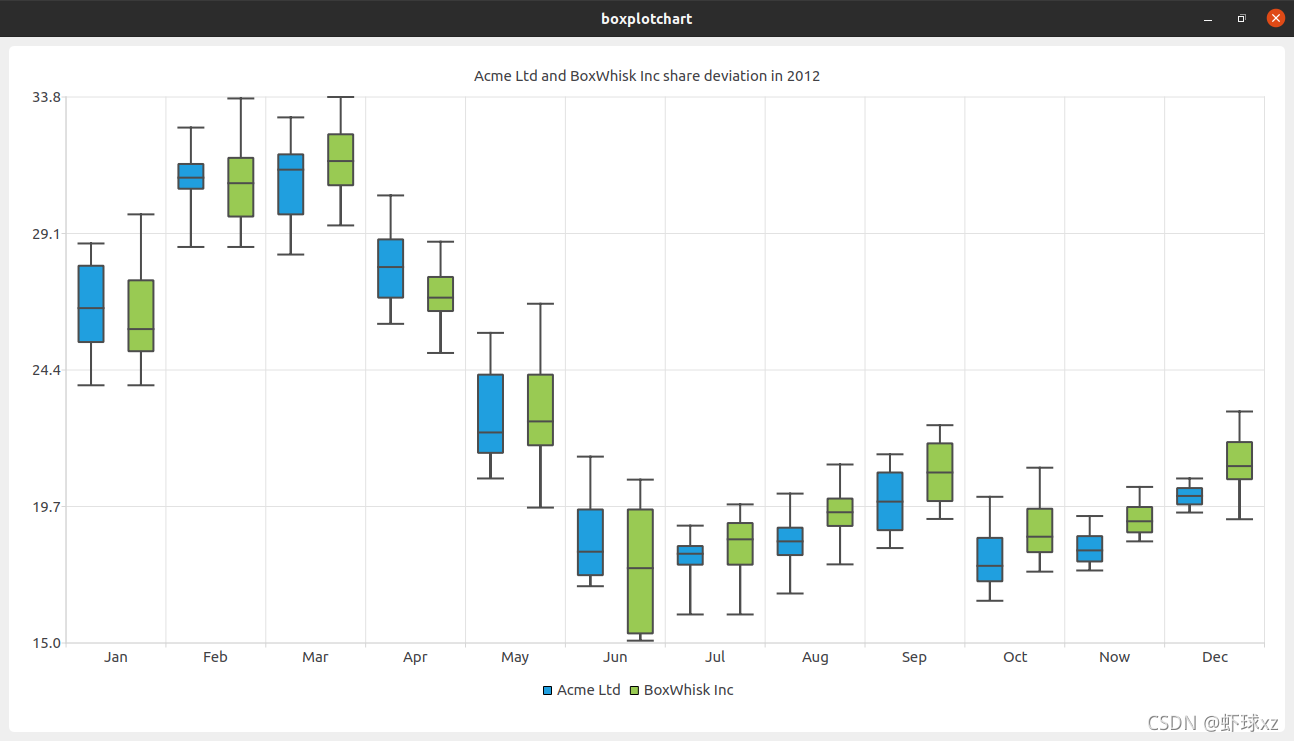Click the boxplotchart window title
1294x741 pixels.
[646, 18]
